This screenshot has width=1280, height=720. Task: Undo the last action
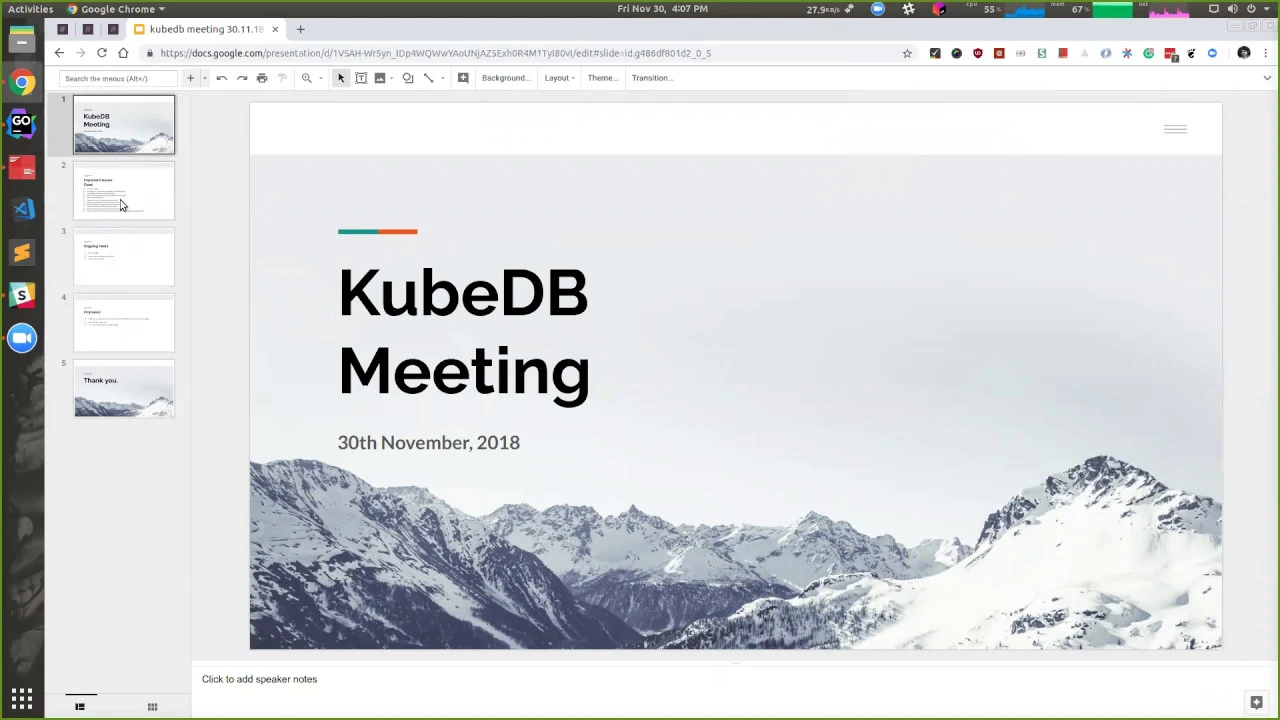tap(222, 78)
